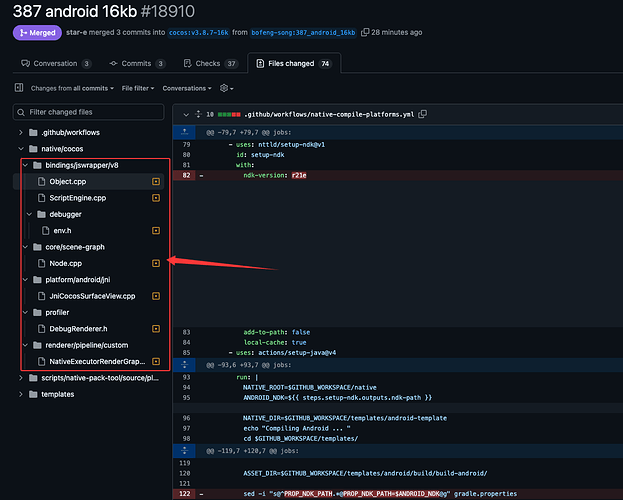Switch to the Conversation tab
This screenshot has width=623, height=500.
tap(56, 64)
